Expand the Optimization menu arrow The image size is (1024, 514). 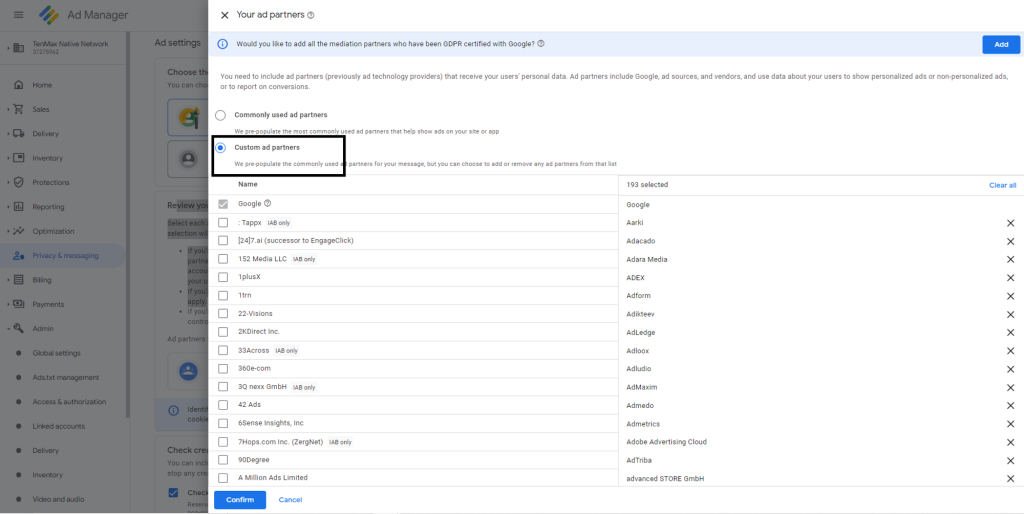click(x=8, y=231)
